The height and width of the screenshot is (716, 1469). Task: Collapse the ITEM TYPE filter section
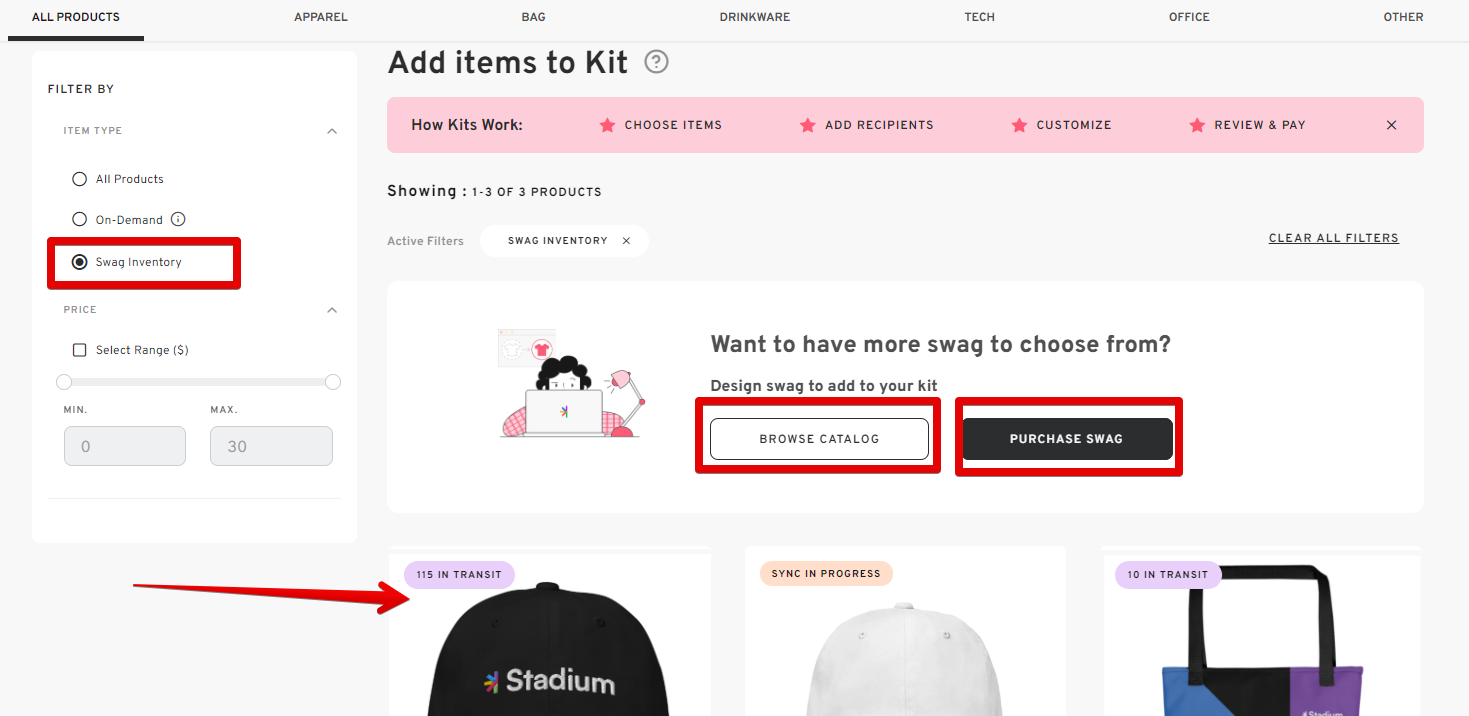(332, 130)
